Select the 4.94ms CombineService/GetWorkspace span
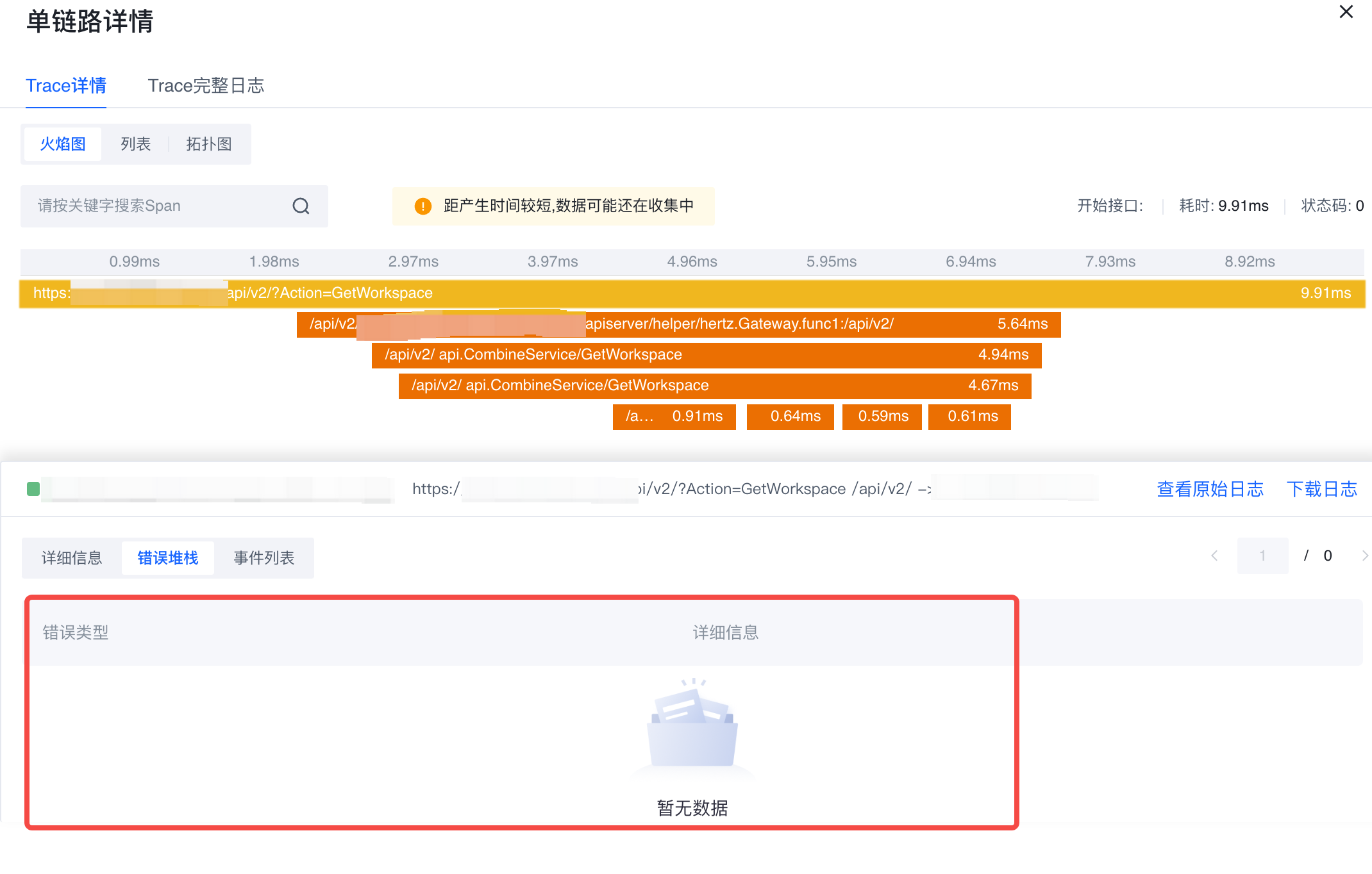Image resolution: width=1372 pixels, height=874 pixels. [x=705, y=354]
